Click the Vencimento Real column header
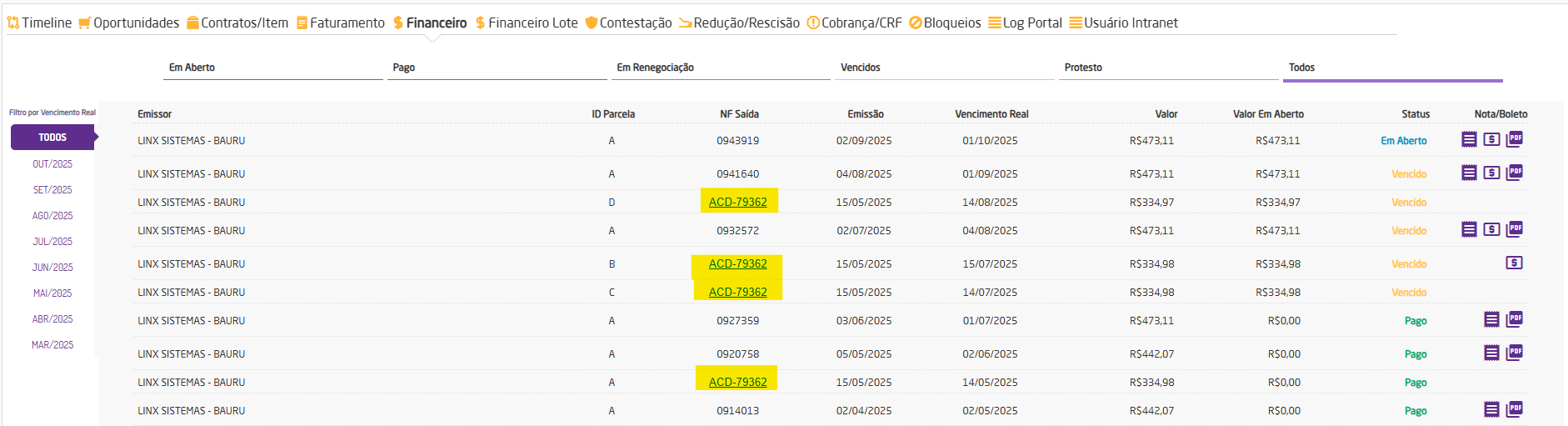This screenshot has height=426, width=1568. 991,114
